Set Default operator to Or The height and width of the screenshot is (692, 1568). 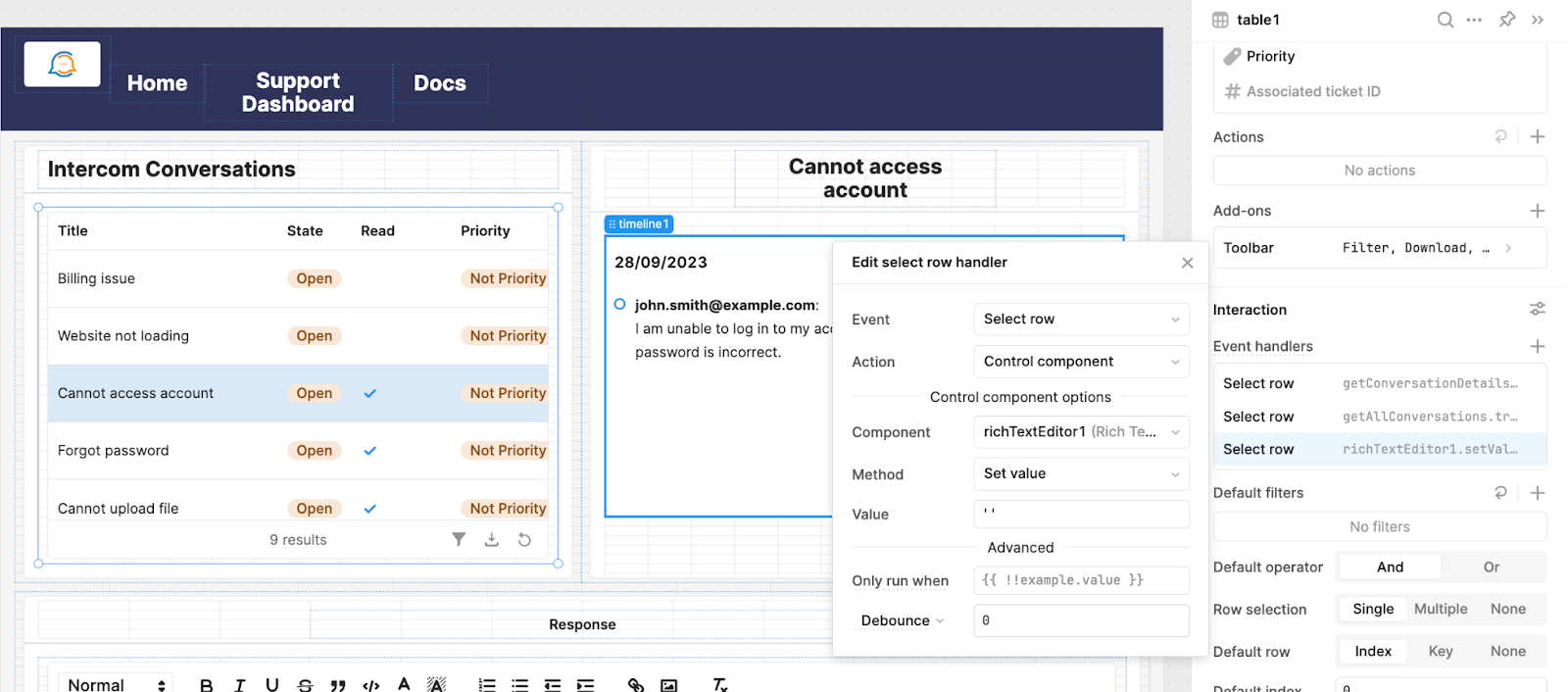point(1492,567)
